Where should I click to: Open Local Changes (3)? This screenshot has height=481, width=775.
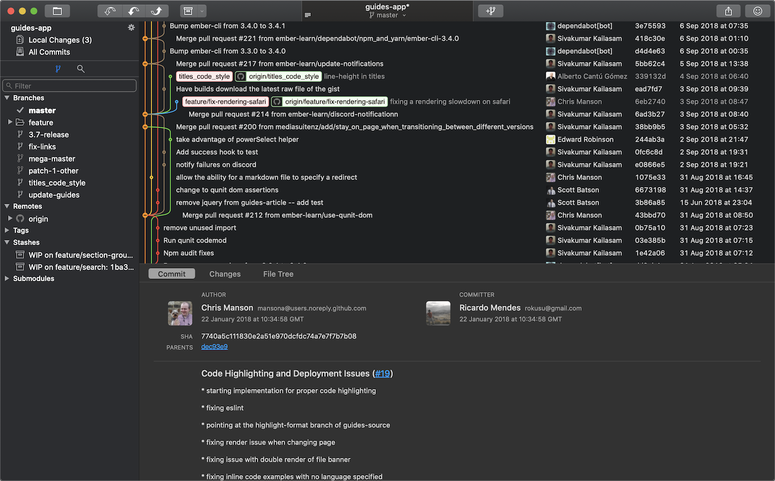point(60,40)
